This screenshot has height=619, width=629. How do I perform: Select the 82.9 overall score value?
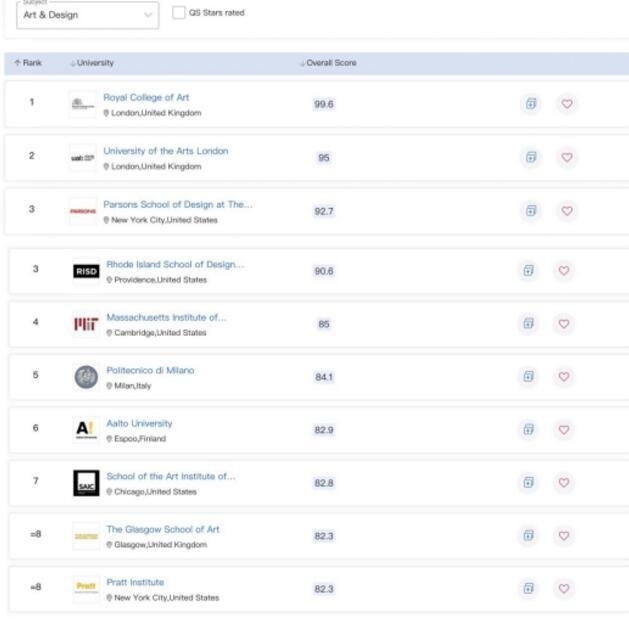tap(324, 430)
